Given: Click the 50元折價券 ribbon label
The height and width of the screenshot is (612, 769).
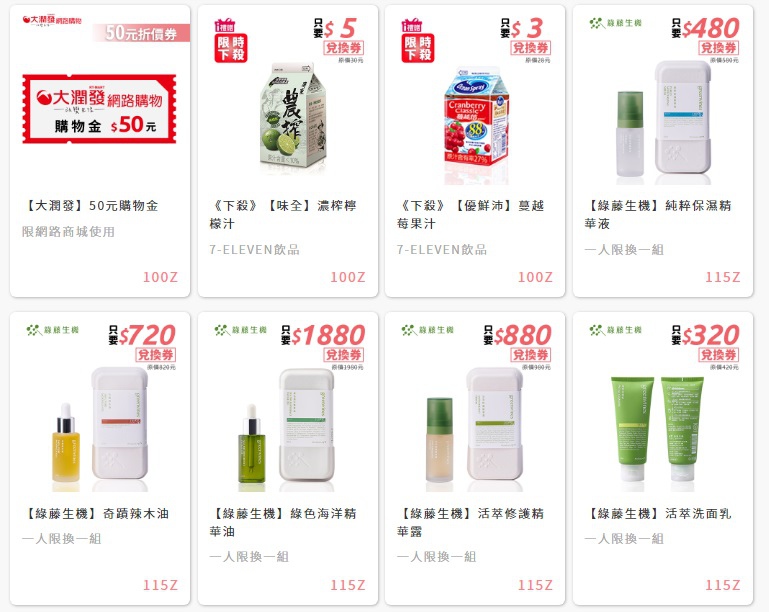Looking at the screenshot, I should 141,33.
